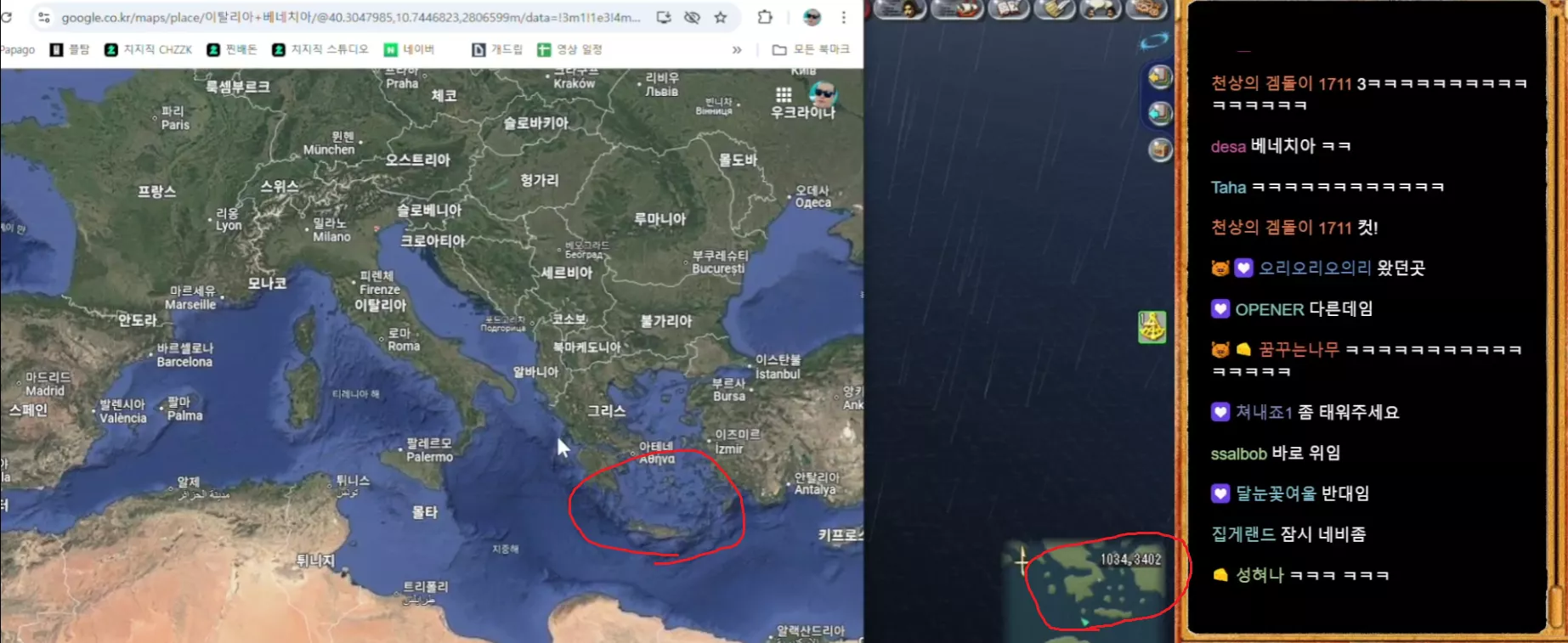Click the chat username Taha
This screenshot has height=643, width=1568.
point(1228,188)
